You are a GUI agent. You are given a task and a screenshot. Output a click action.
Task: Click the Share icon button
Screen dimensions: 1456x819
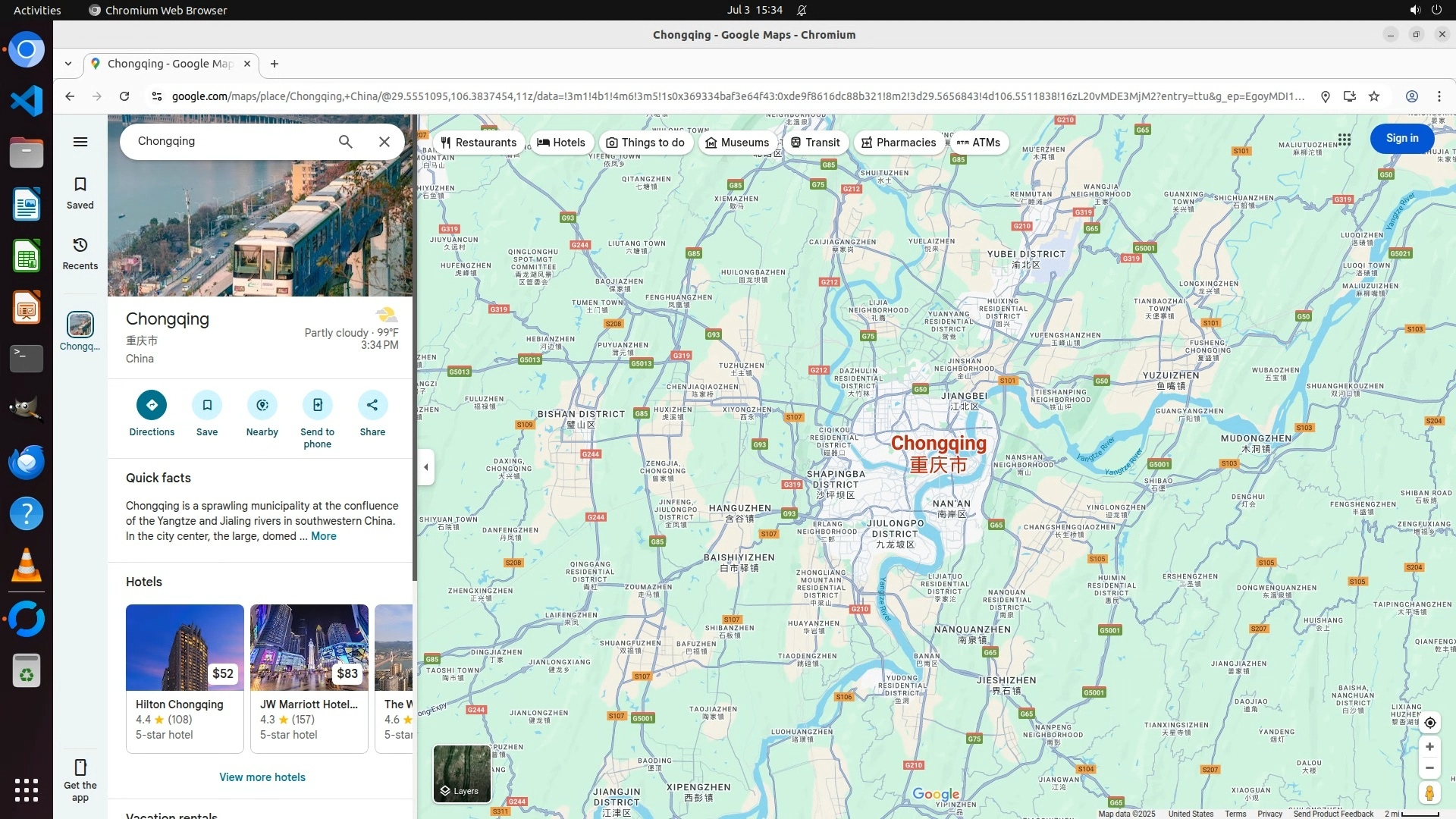372,405
